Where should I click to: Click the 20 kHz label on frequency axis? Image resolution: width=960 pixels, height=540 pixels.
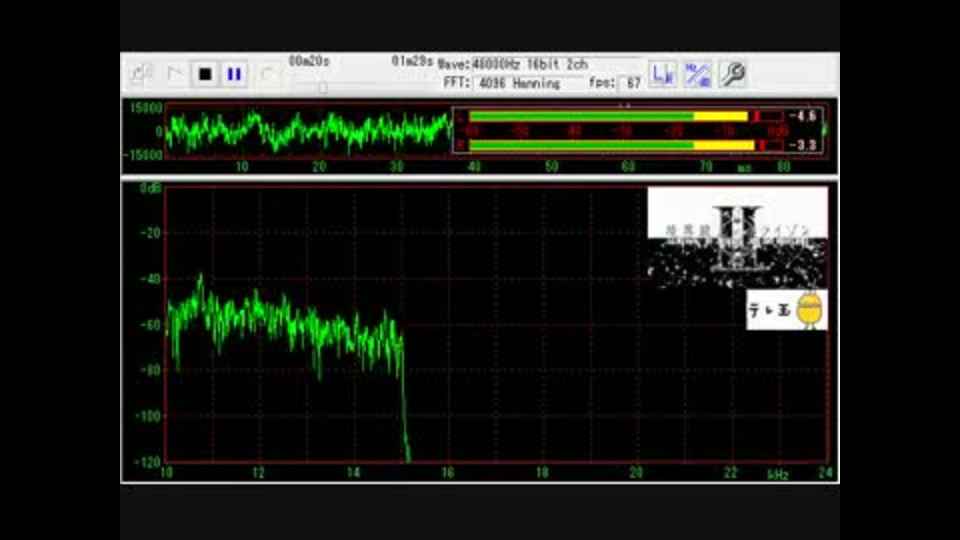(x=636, y=472)
